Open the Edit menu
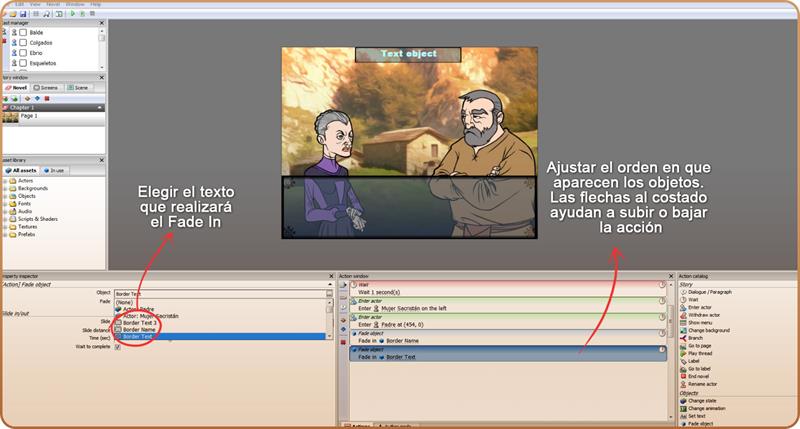 [19, 5]
